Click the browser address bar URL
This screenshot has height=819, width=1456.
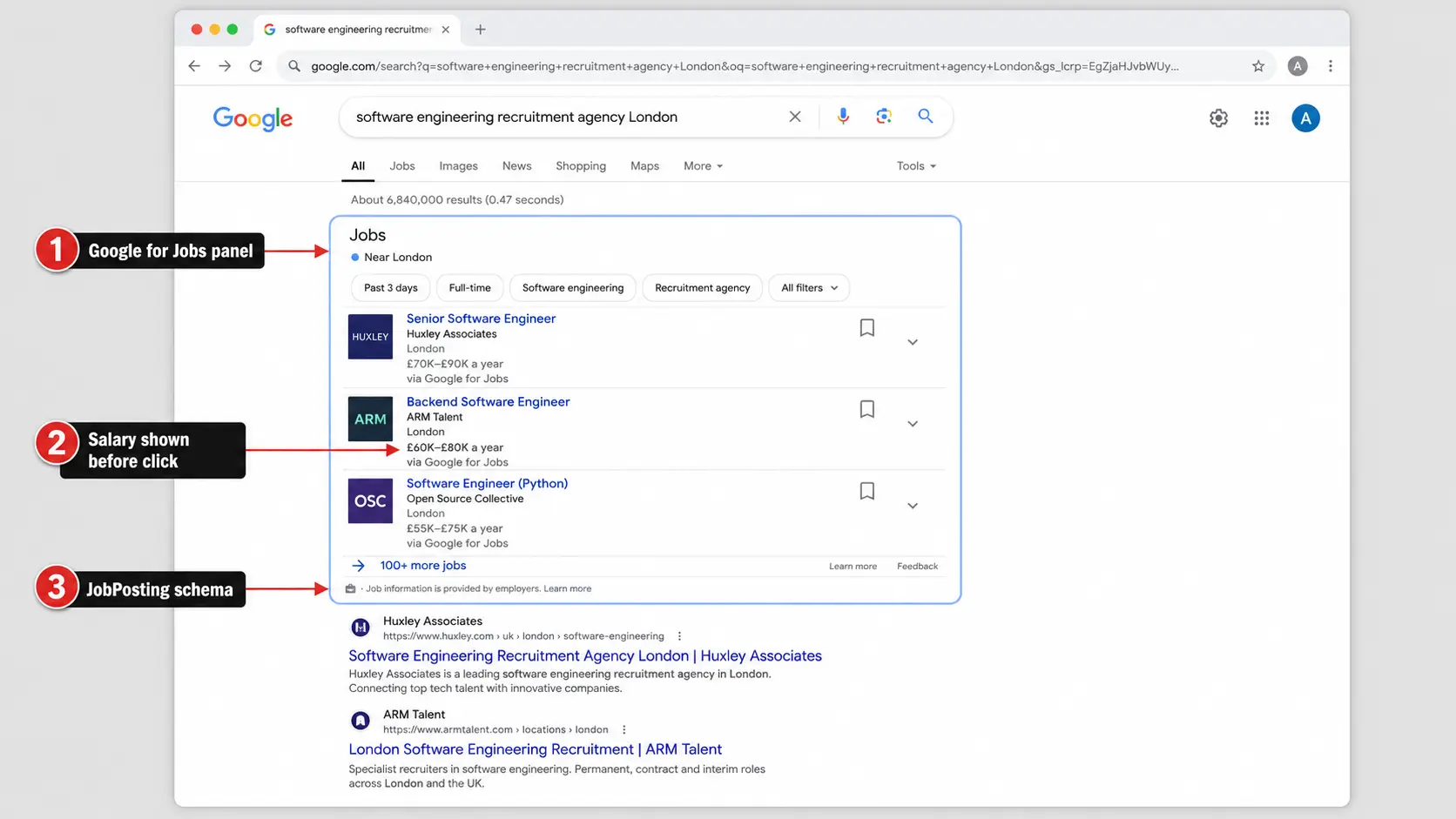point(745,66)
